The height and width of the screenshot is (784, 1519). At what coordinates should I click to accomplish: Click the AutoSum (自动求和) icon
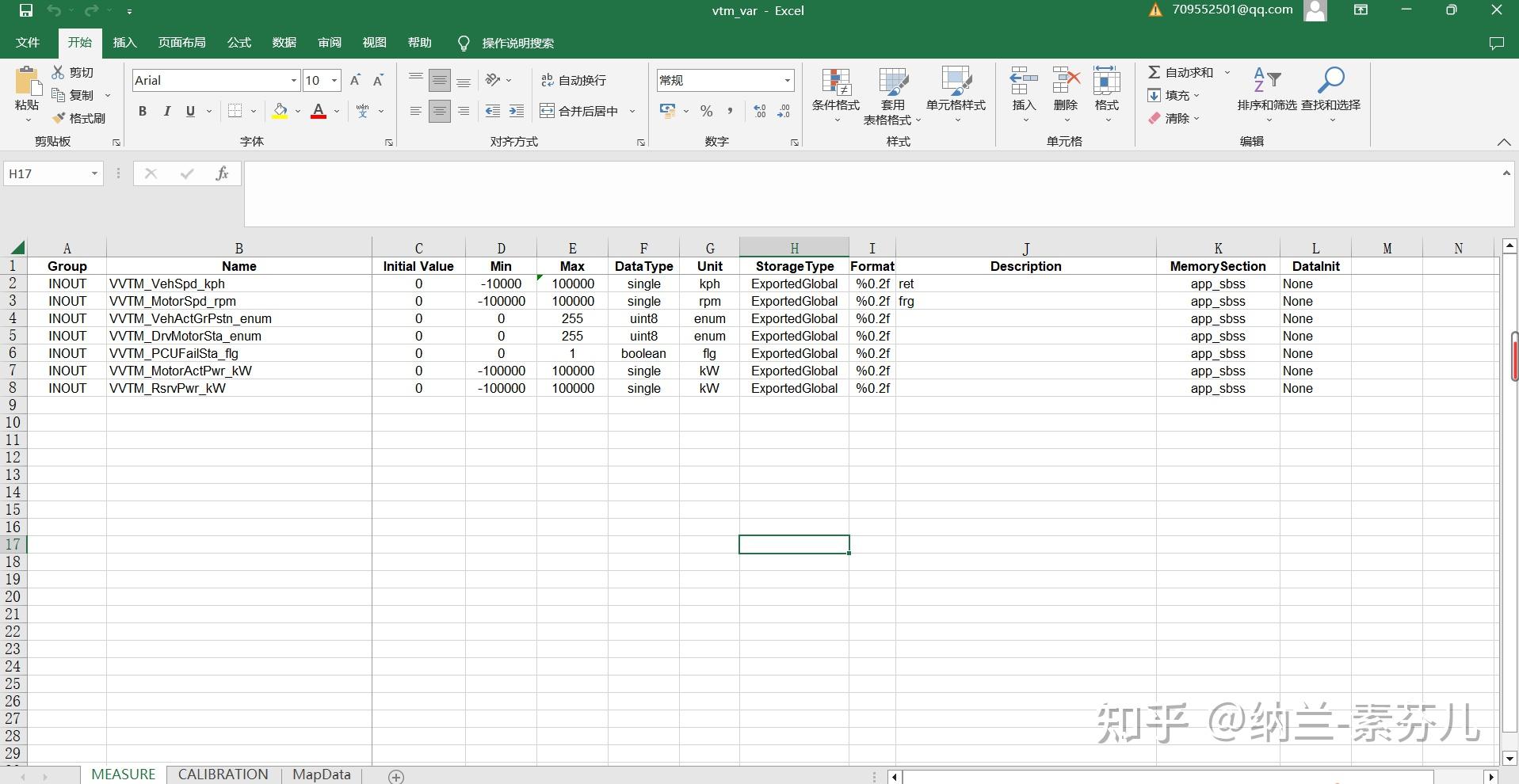click(1155, 72)
